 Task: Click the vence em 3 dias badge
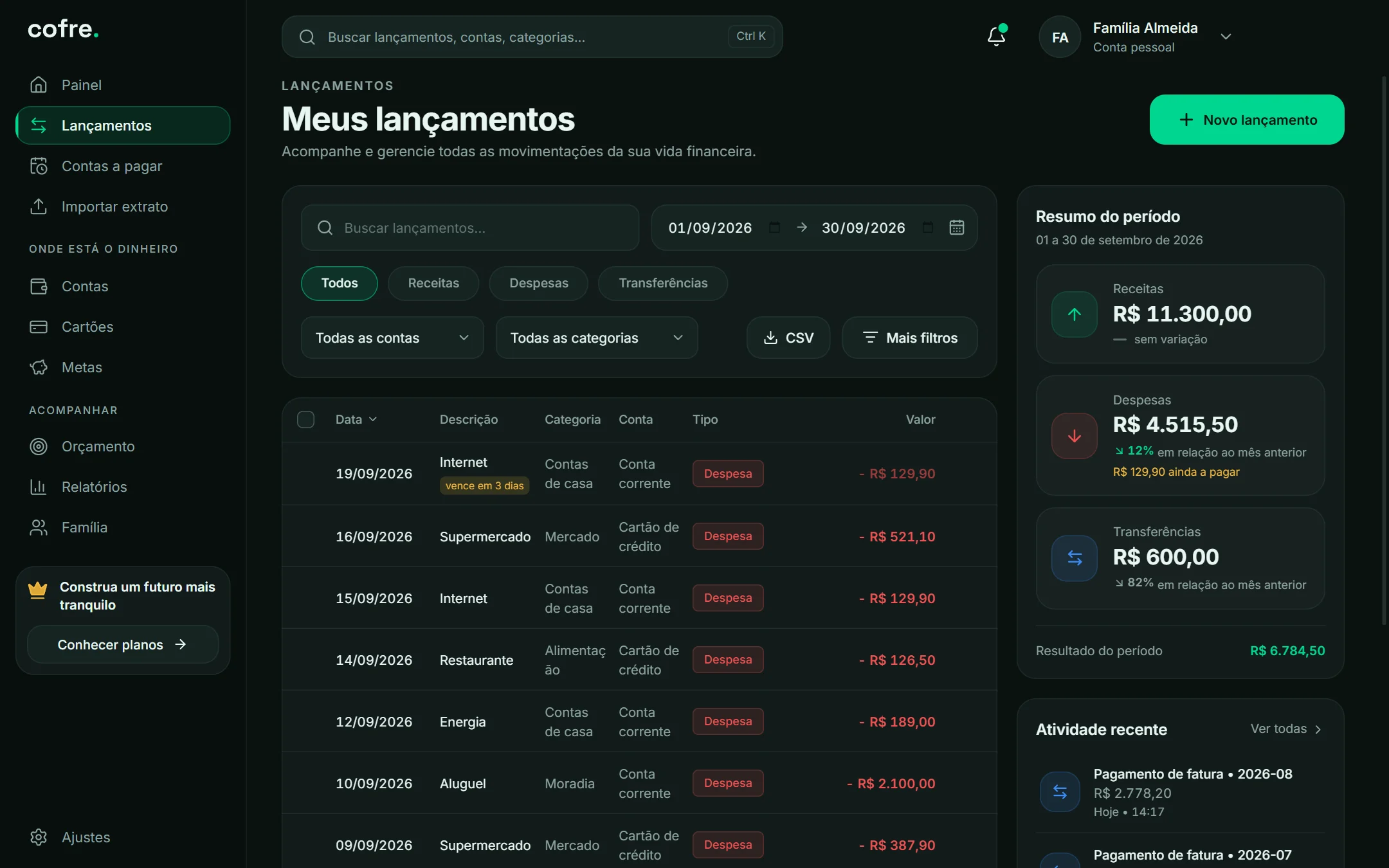click(x=485, y=485)
